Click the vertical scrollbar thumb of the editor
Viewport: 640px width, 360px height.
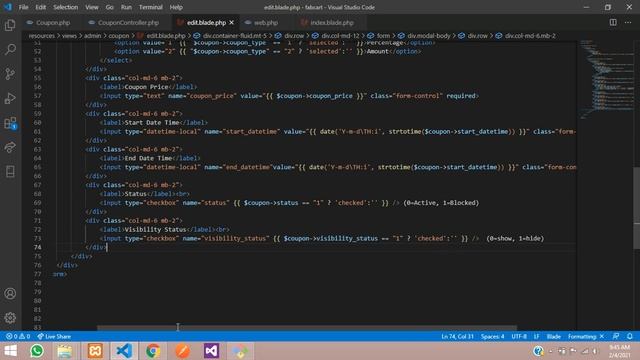636,208
